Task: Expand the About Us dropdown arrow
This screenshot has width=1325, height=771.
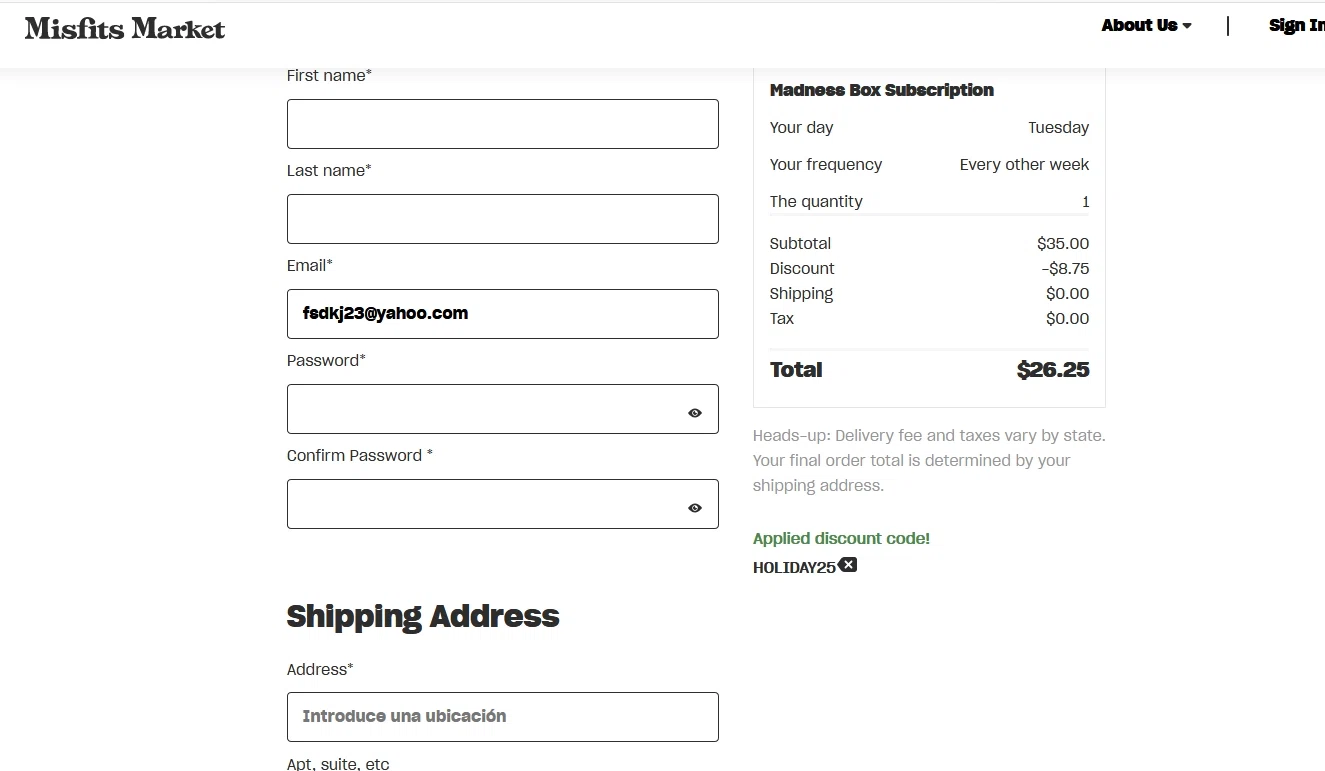Action: 1187,26
